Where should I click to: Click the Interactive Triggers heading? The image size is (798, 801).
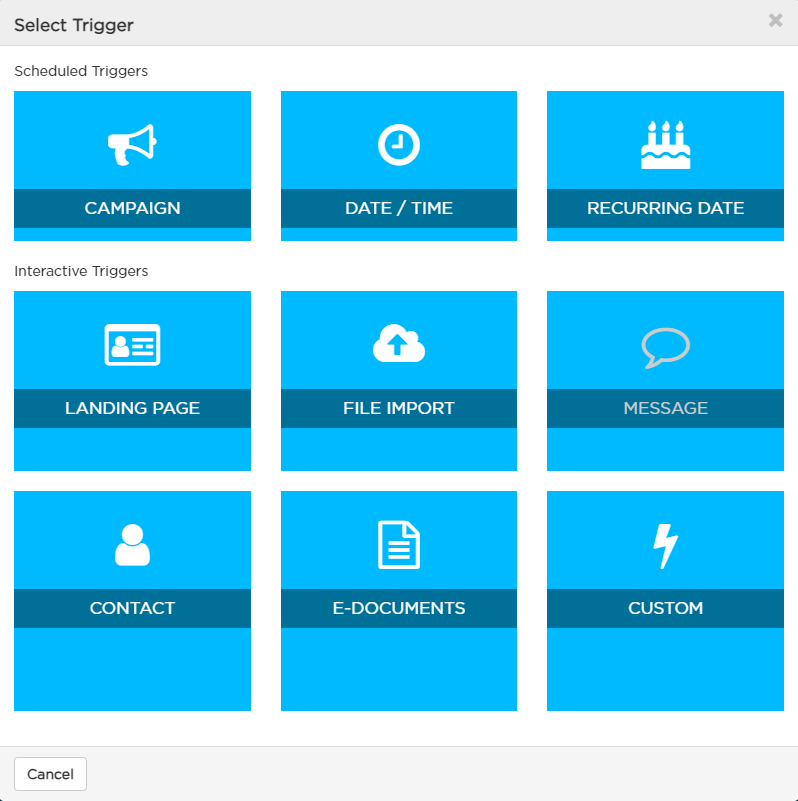pos(81,271)
